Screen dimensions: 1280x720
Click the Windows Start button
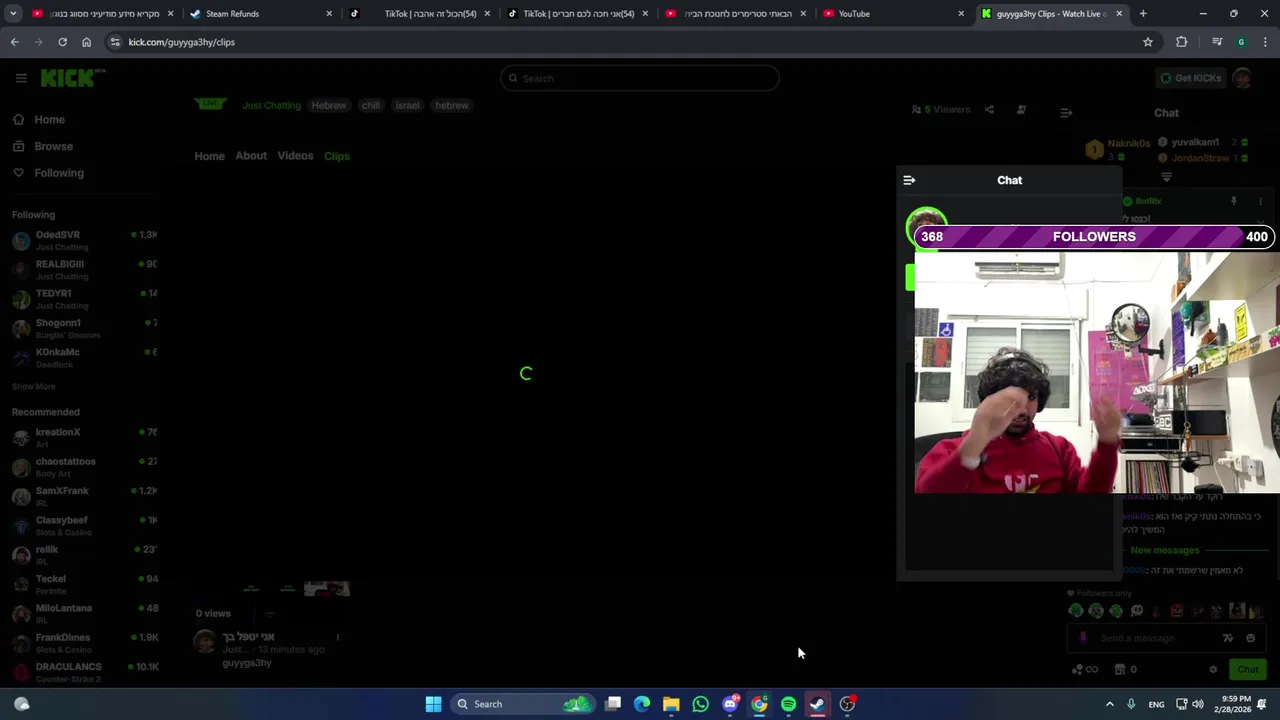tap(433, 704)
